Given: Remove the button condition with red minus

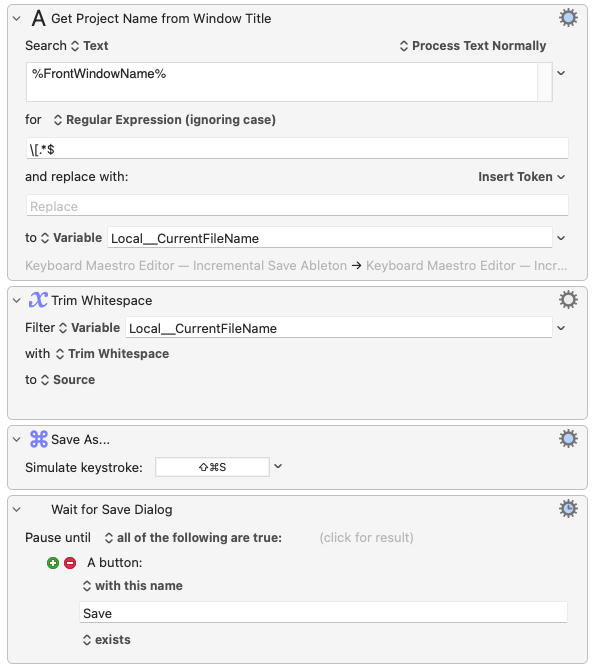Looking at the screenshot, I should click(70, 563).
